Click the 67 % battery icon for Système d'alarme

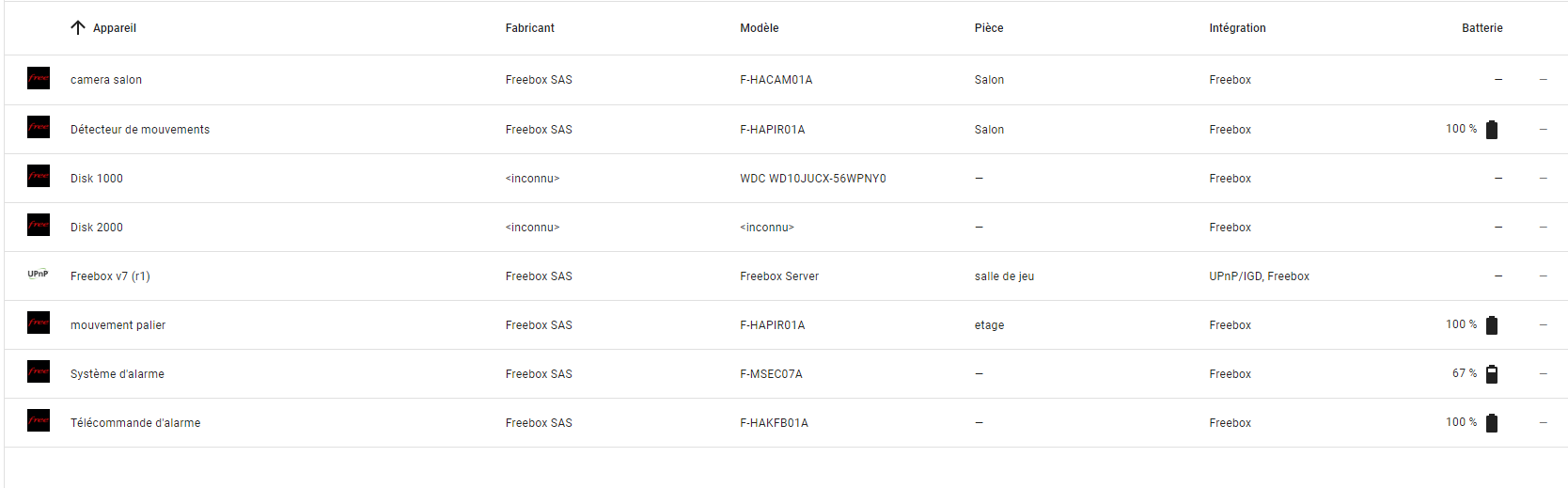click(1492, 373)
